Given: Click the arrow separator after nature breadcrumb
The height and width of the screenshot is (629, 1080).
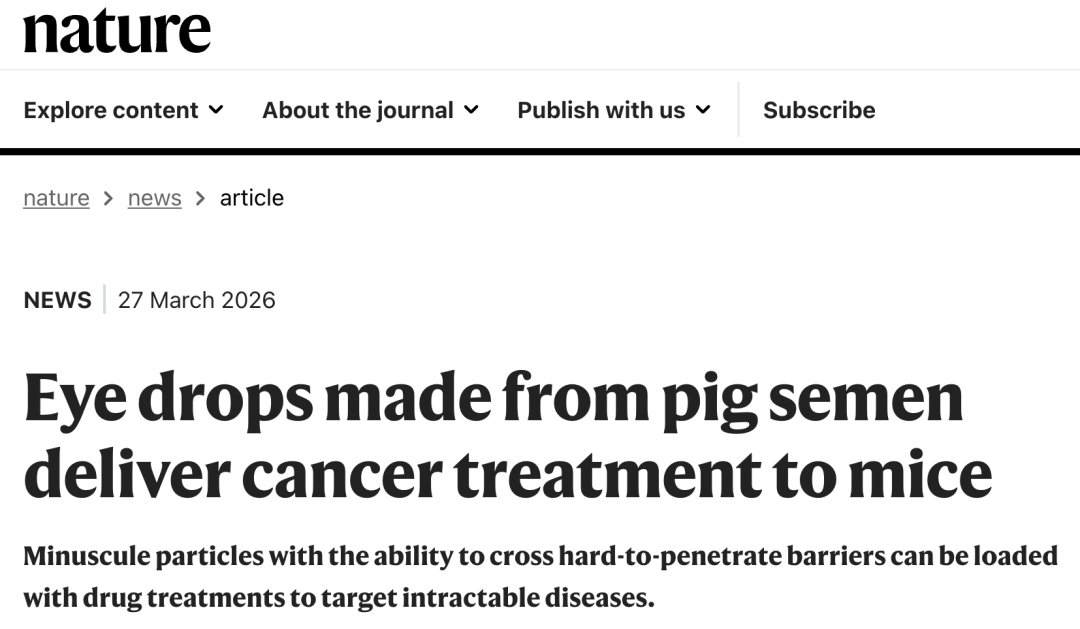Looking at the screenshot, I should click(108, 198).
